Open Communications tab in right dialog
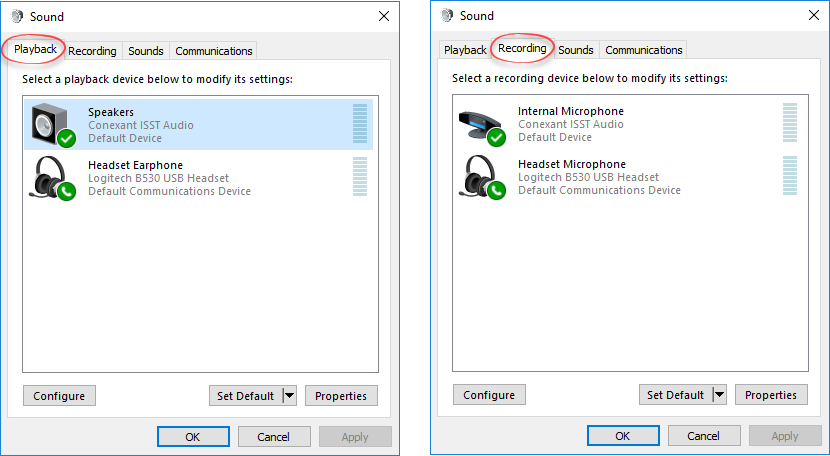This screenshot has width=830, height=456. (x=644, y=50)
